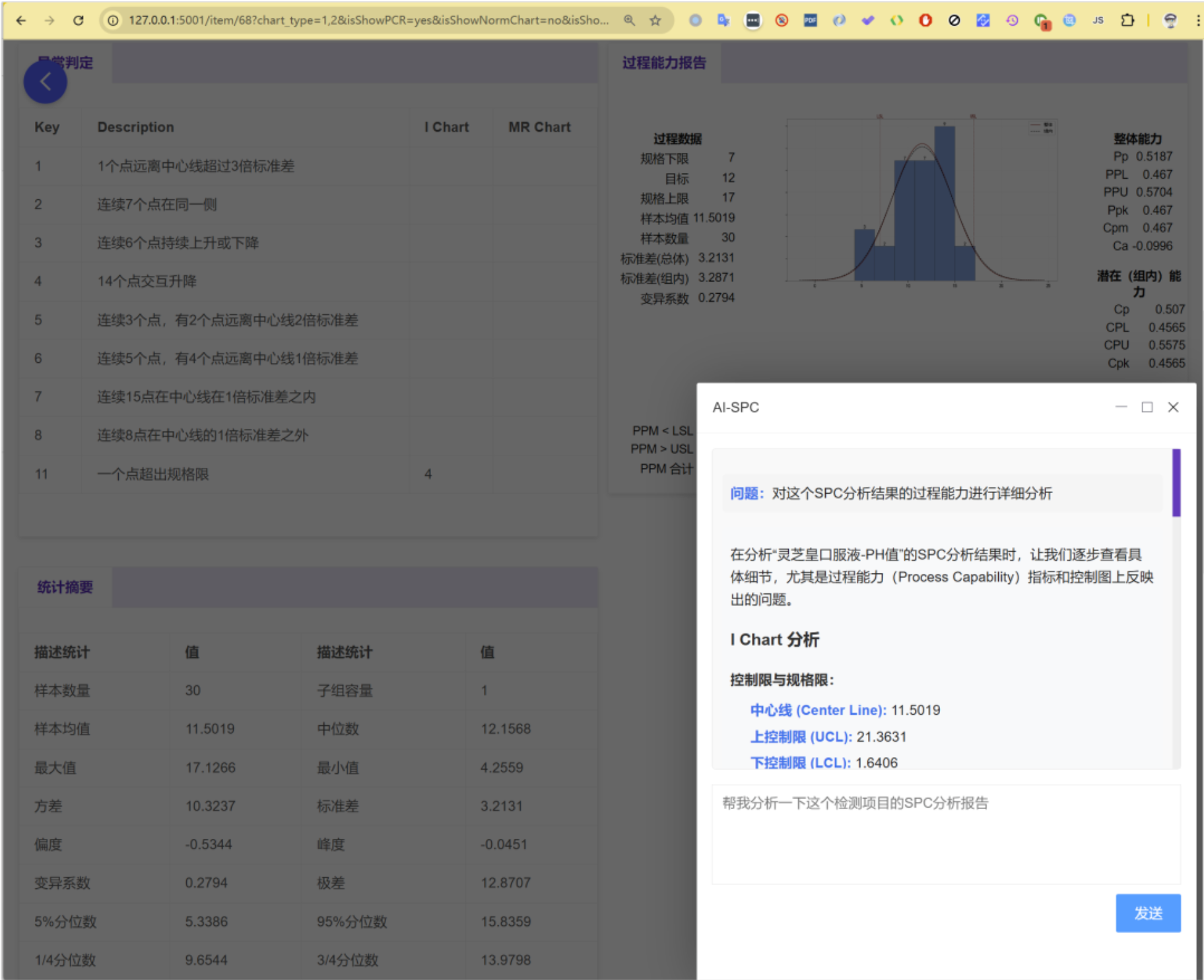Open the browser three-dot menu
1204x980 pixels.
pos(1197,20)
